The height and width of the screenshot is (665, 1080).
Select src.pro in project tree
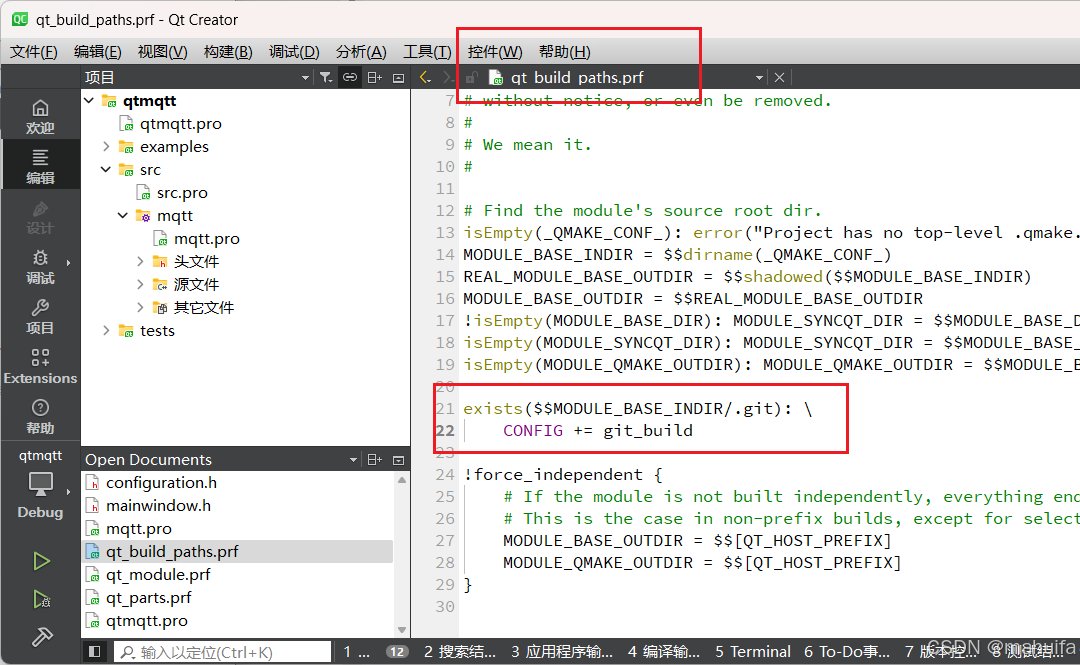pyautogui.click(x=182, y=192)
